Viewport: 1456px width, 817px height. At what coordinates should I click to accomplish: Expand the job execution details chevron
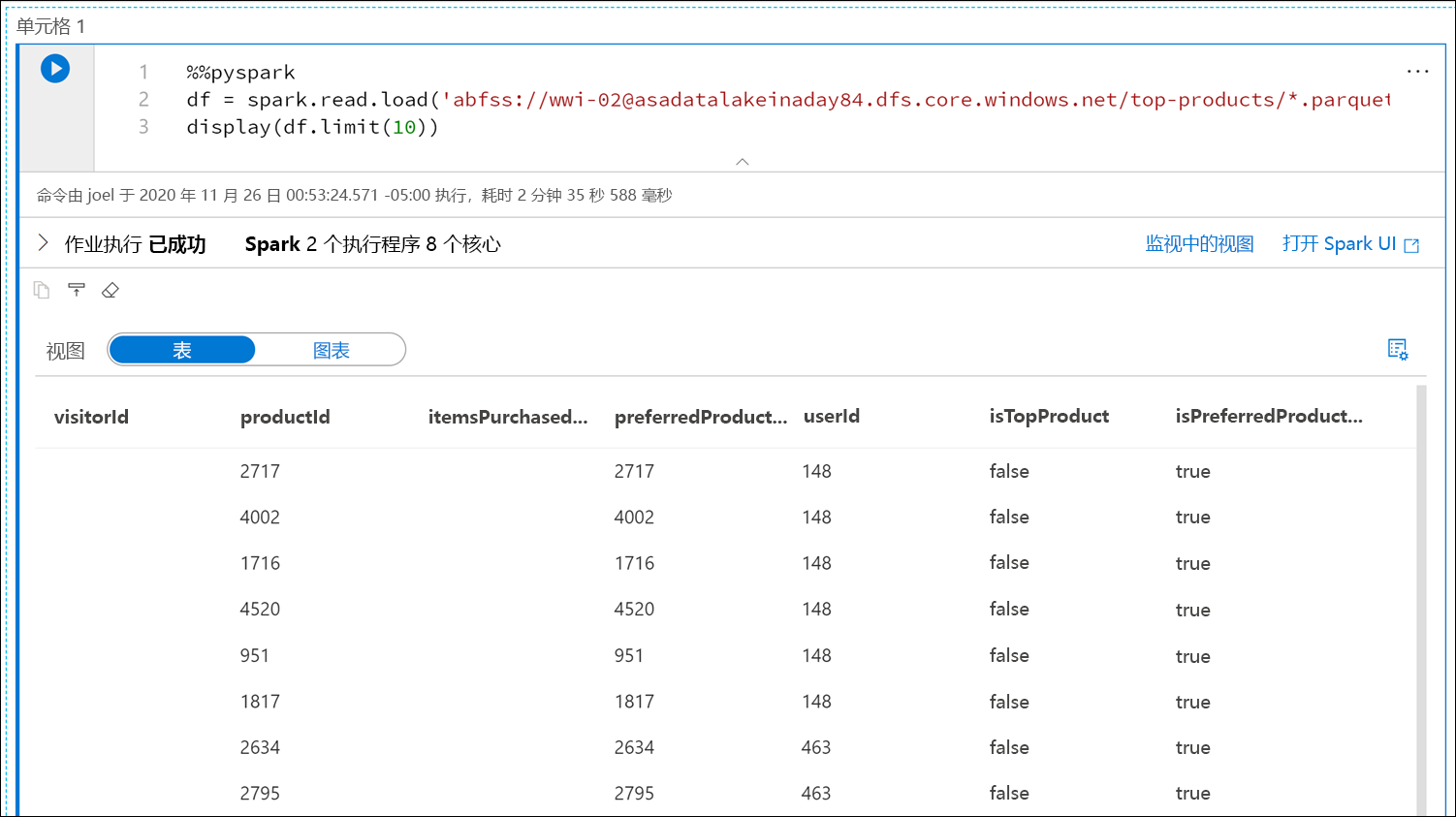click(x=43, y=243)
